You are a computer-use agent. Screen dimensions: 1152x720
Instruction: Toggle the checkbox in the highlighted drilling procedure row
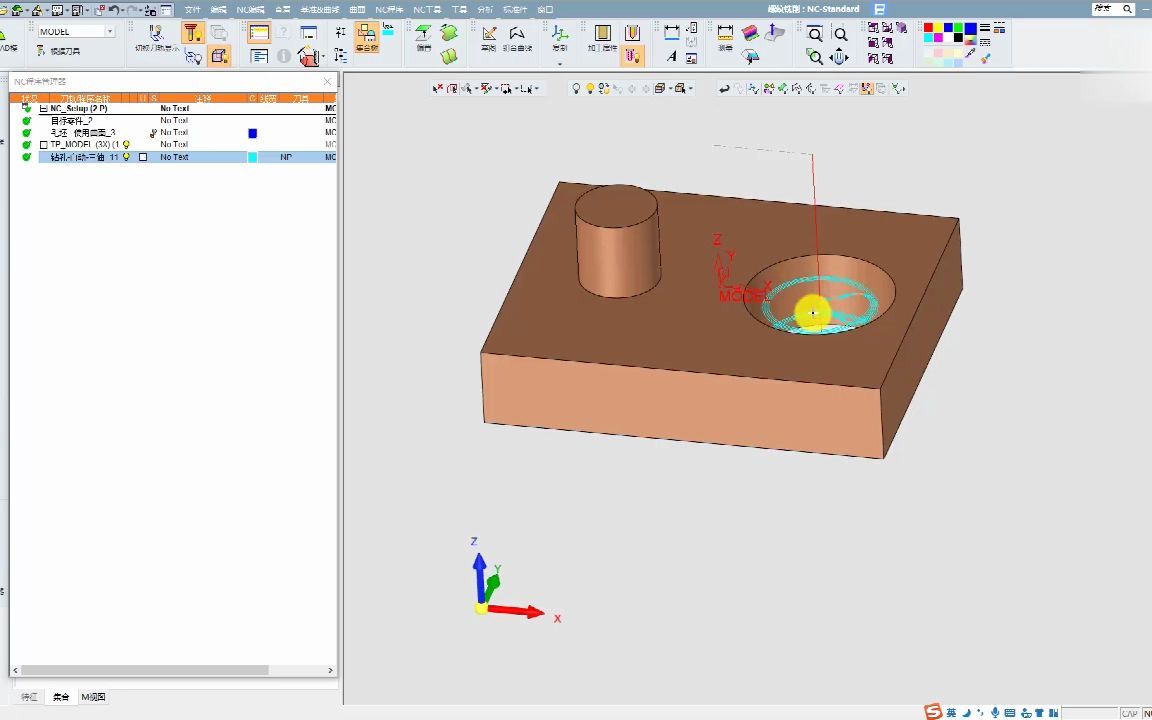pos(143,157)
